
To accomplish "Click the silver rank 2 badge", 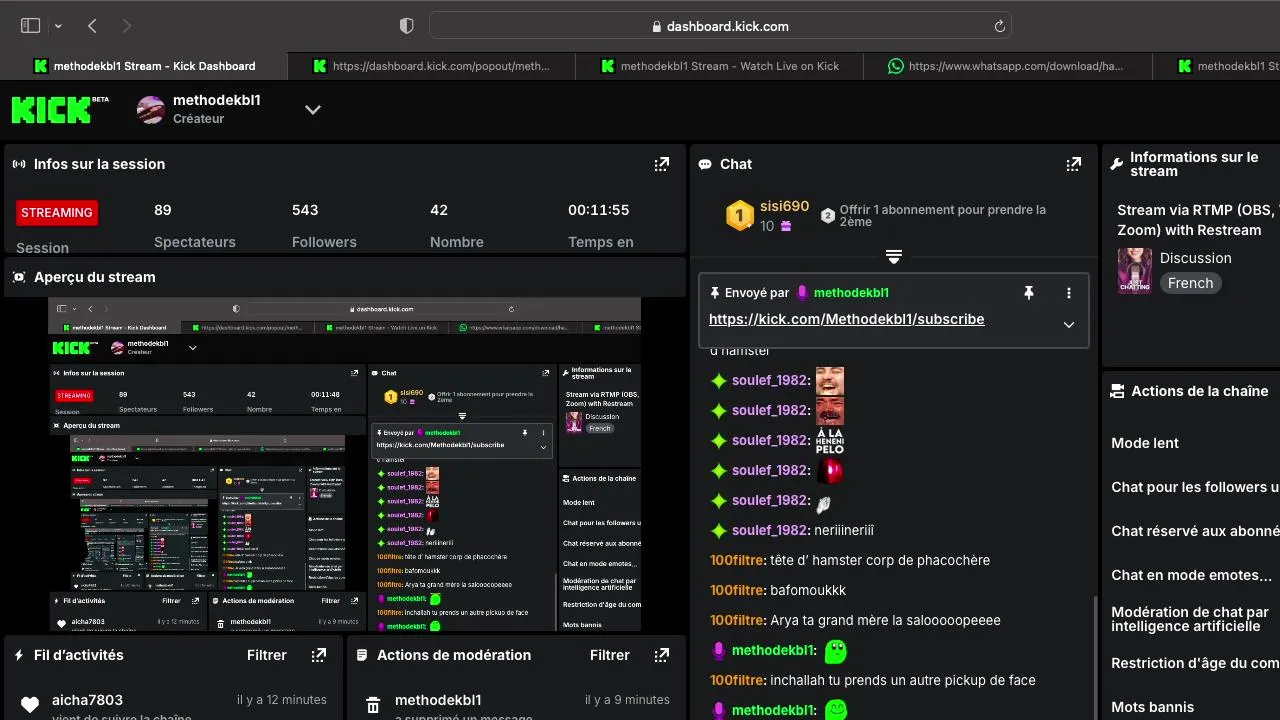I will click(828, 216).
